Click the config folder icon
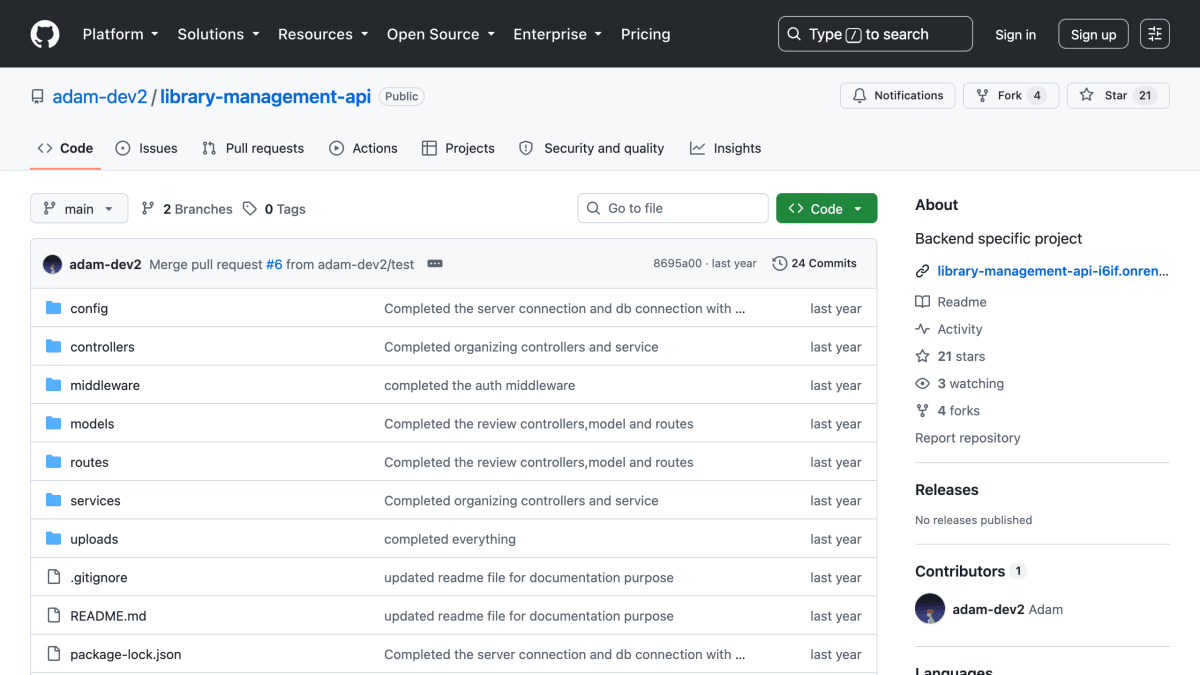The width and height of the screenshot is (1200, 675). point(53,308)
